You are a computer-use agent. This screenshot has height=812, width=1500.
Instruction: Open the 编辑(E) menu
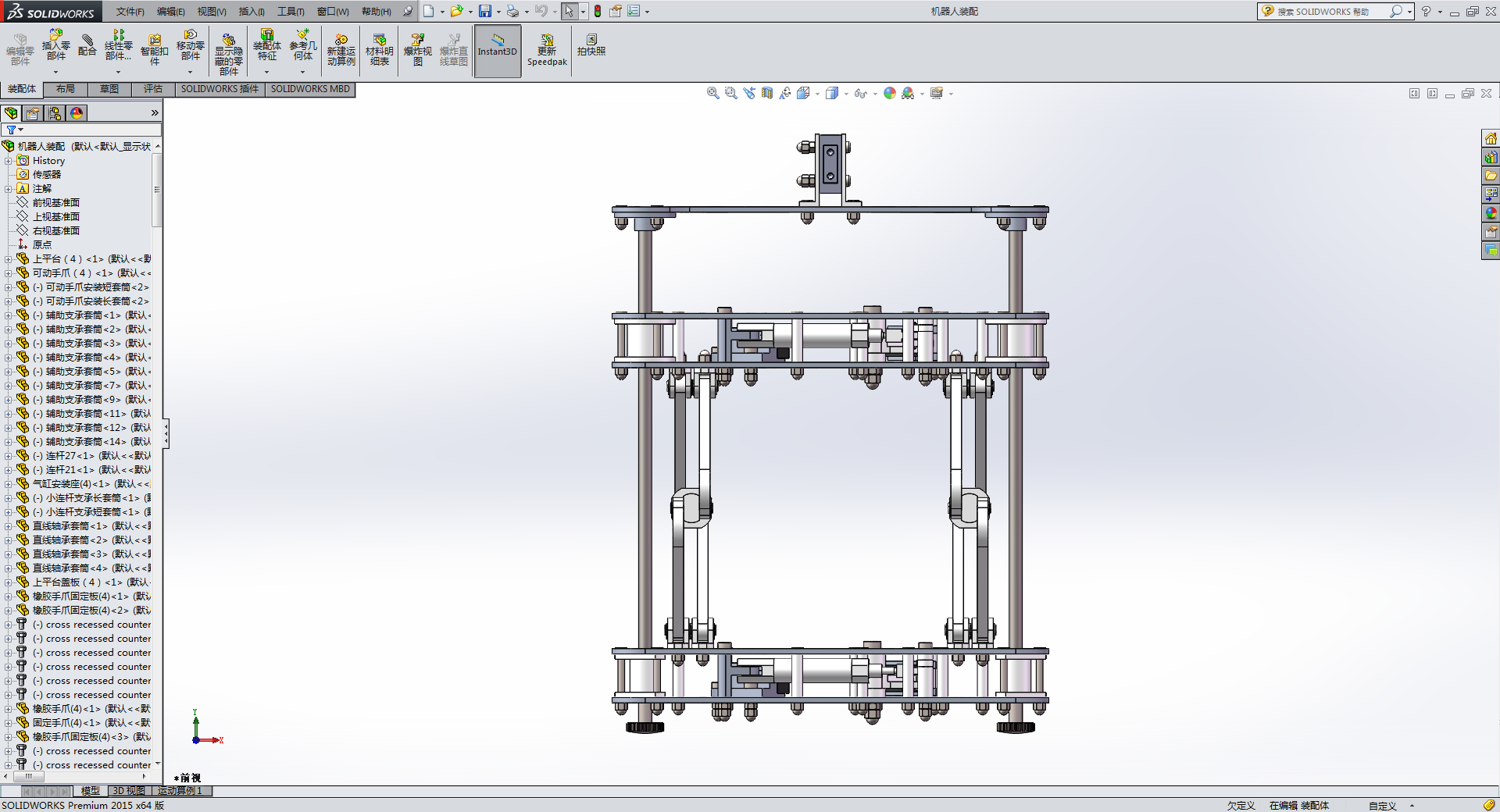171,12
